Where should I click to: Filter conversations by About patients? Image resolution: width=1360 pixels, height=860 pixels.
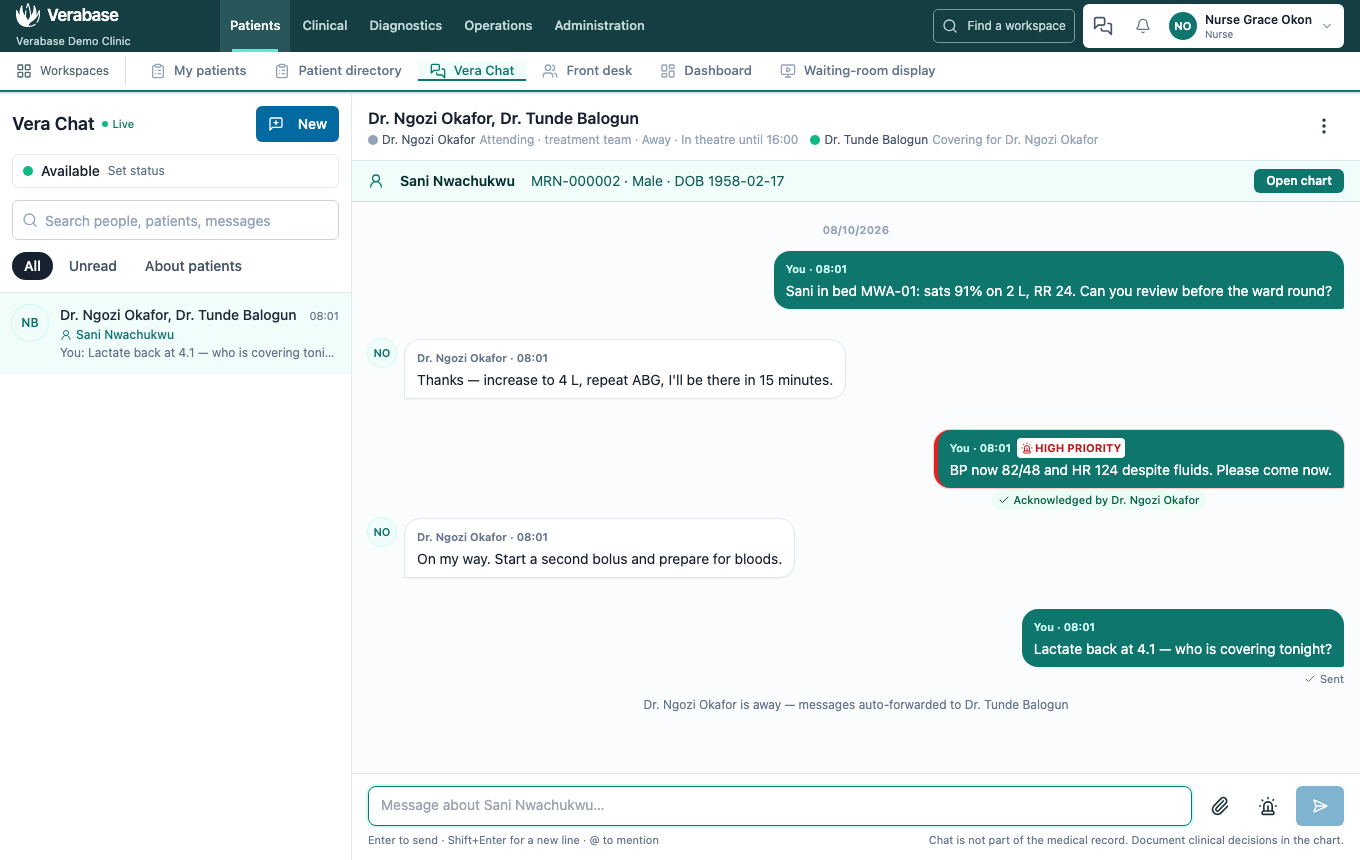(x=193, y=266)
